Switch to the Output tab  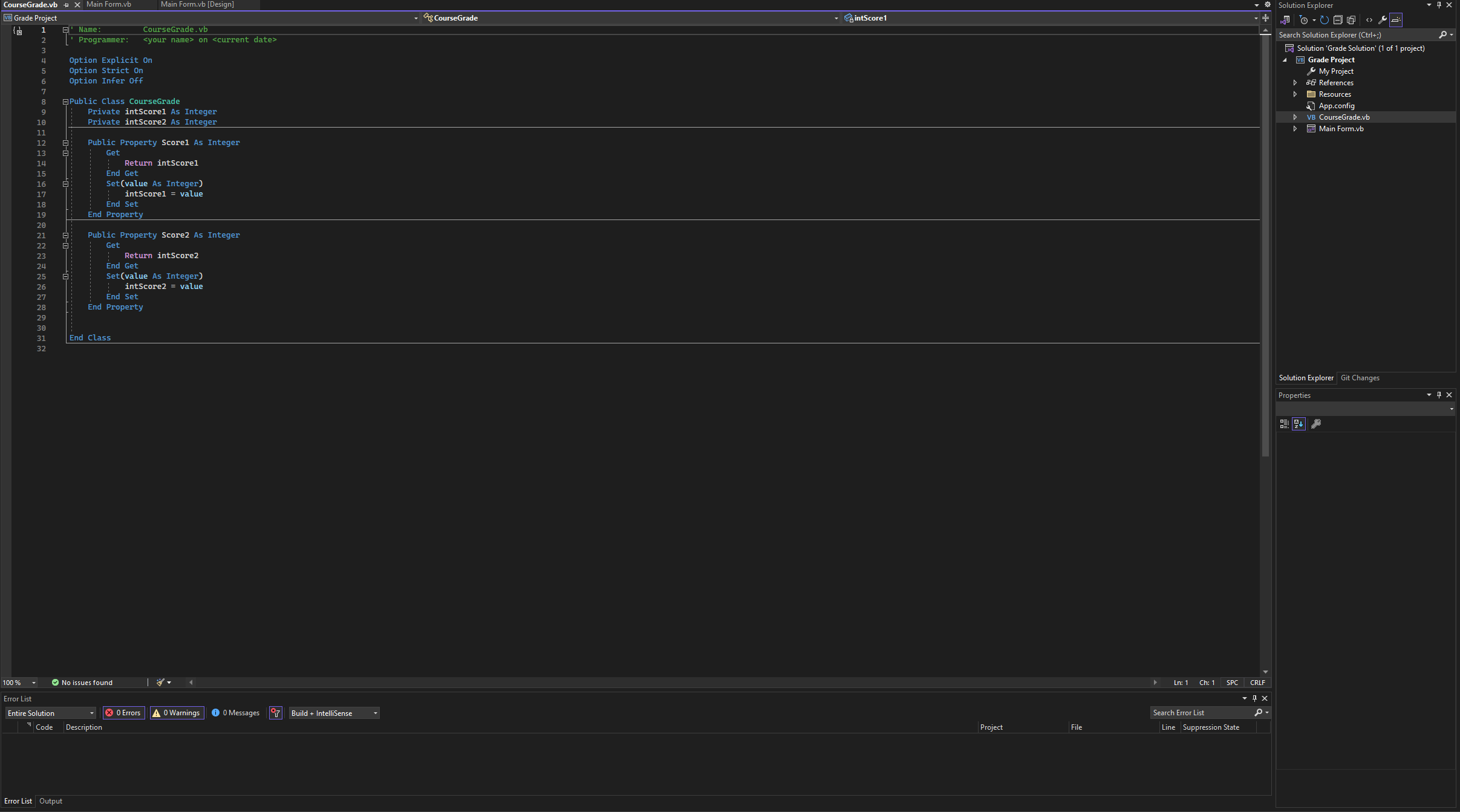pos(51,801)
